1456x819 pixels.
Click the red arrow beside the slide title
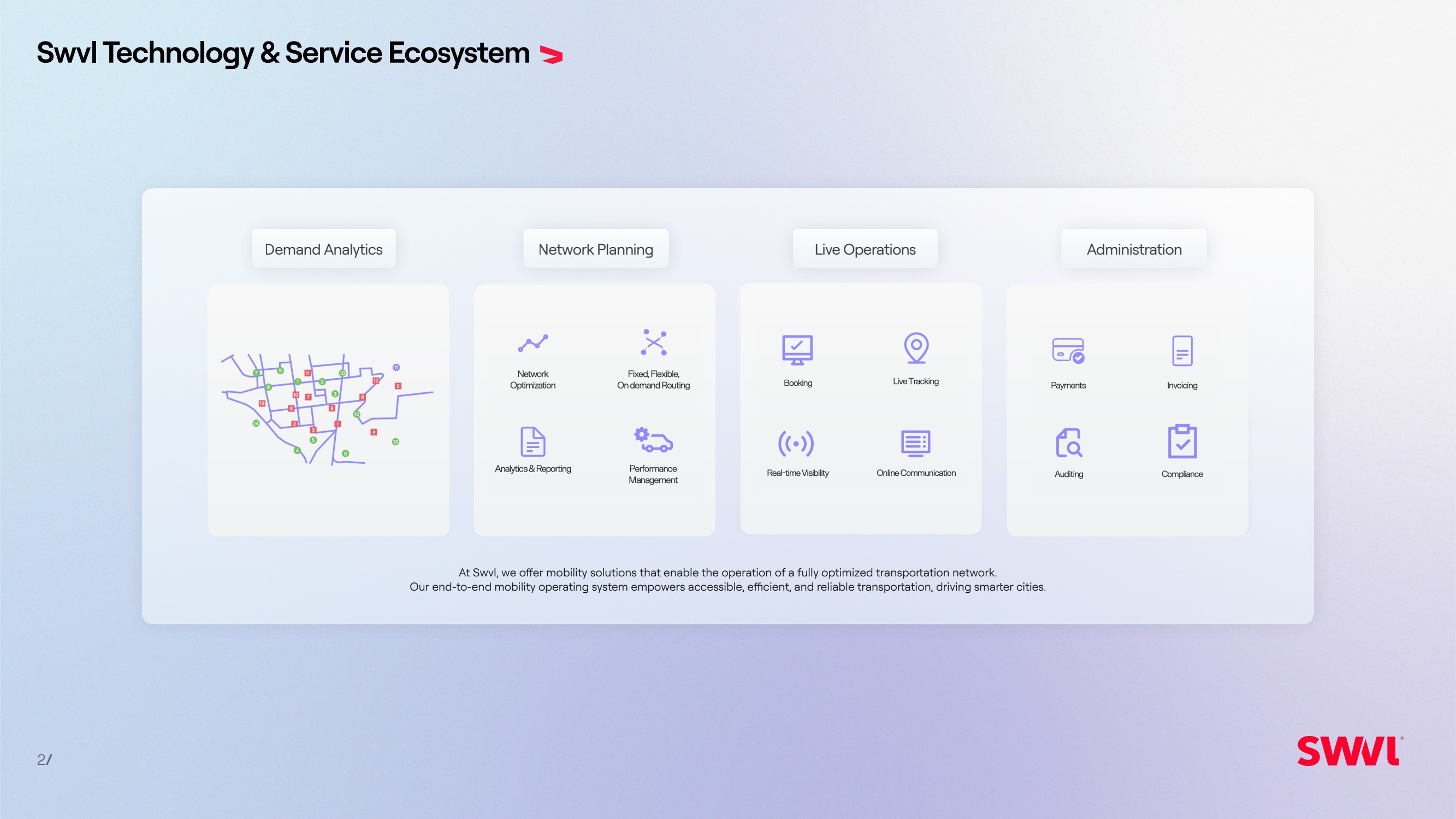[551, 55]
